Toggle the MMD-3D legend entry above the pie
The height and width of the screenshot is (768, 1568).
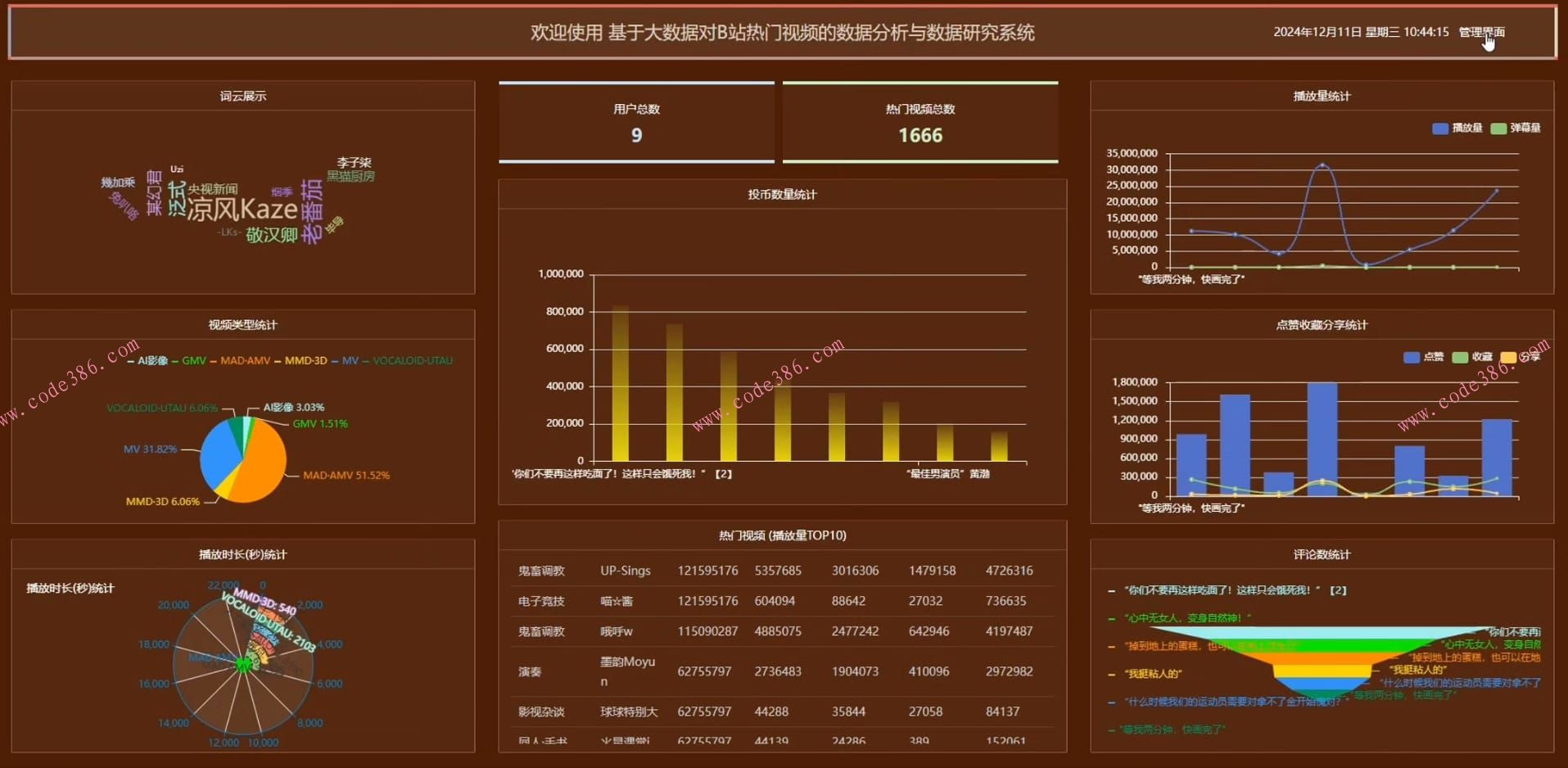300,360
